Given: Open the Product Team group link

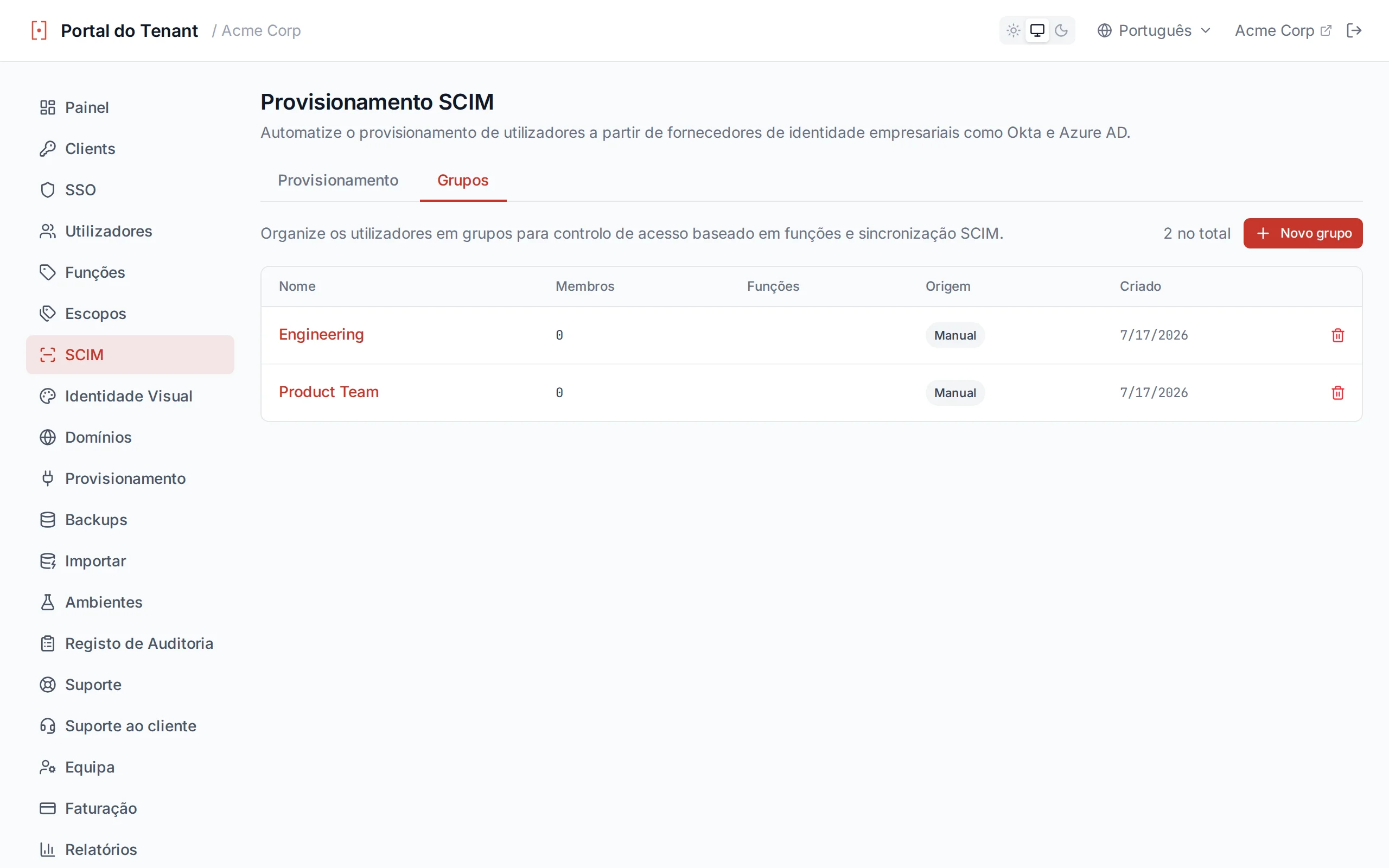Looking at the screenshot, I should (329, 392).
